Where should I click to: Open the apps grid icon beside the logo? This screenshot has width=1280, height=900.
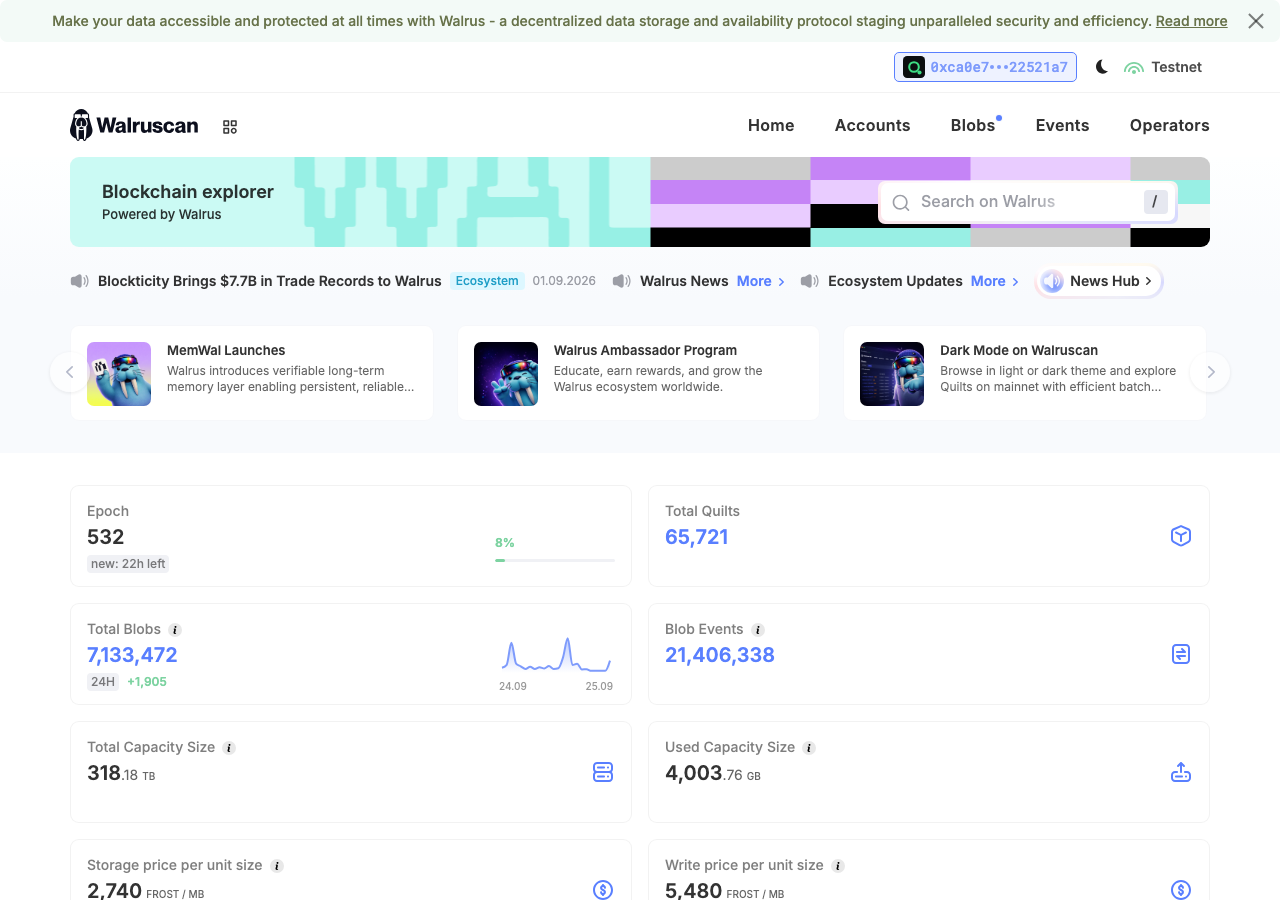pos(230,127)
